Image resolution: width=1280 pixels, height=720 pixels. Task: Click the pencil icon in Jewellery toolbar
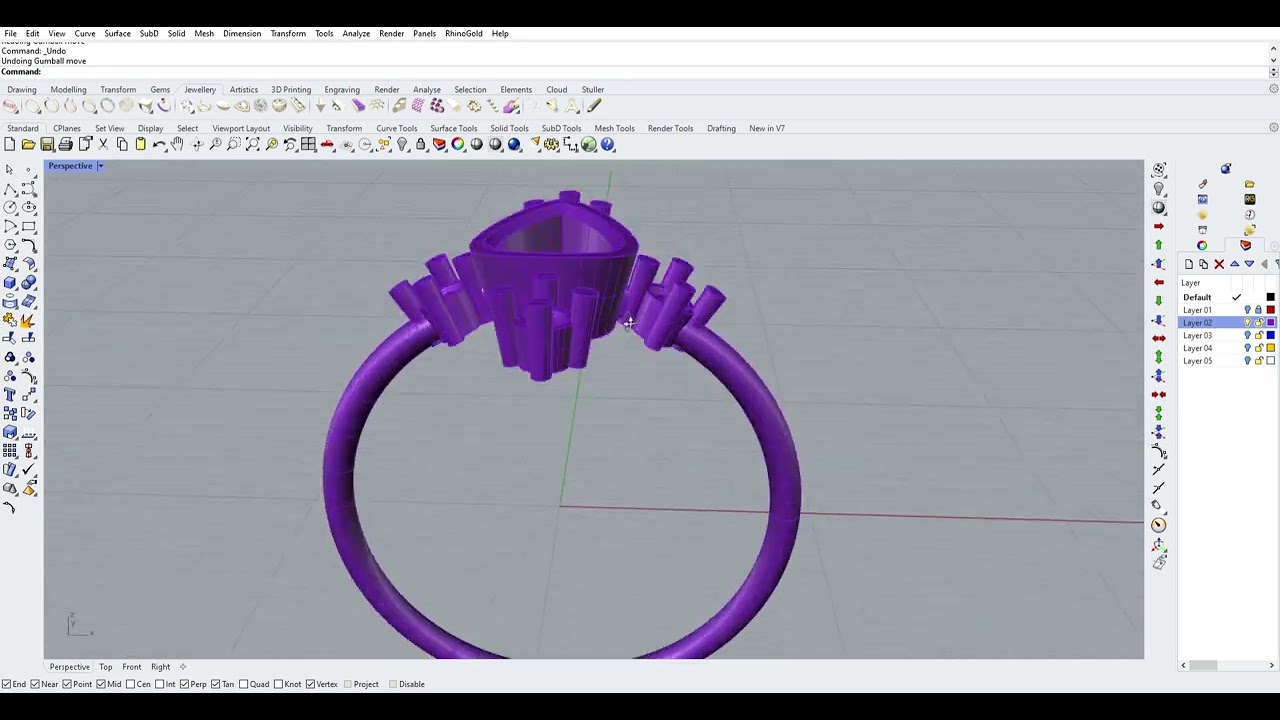594,106
